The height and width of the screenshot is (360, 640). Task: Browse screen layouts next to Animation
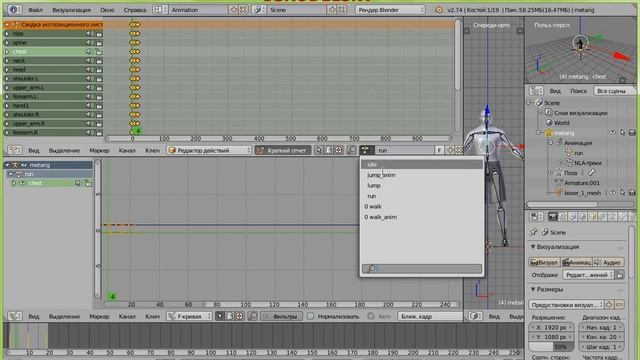tap(160, 9)
